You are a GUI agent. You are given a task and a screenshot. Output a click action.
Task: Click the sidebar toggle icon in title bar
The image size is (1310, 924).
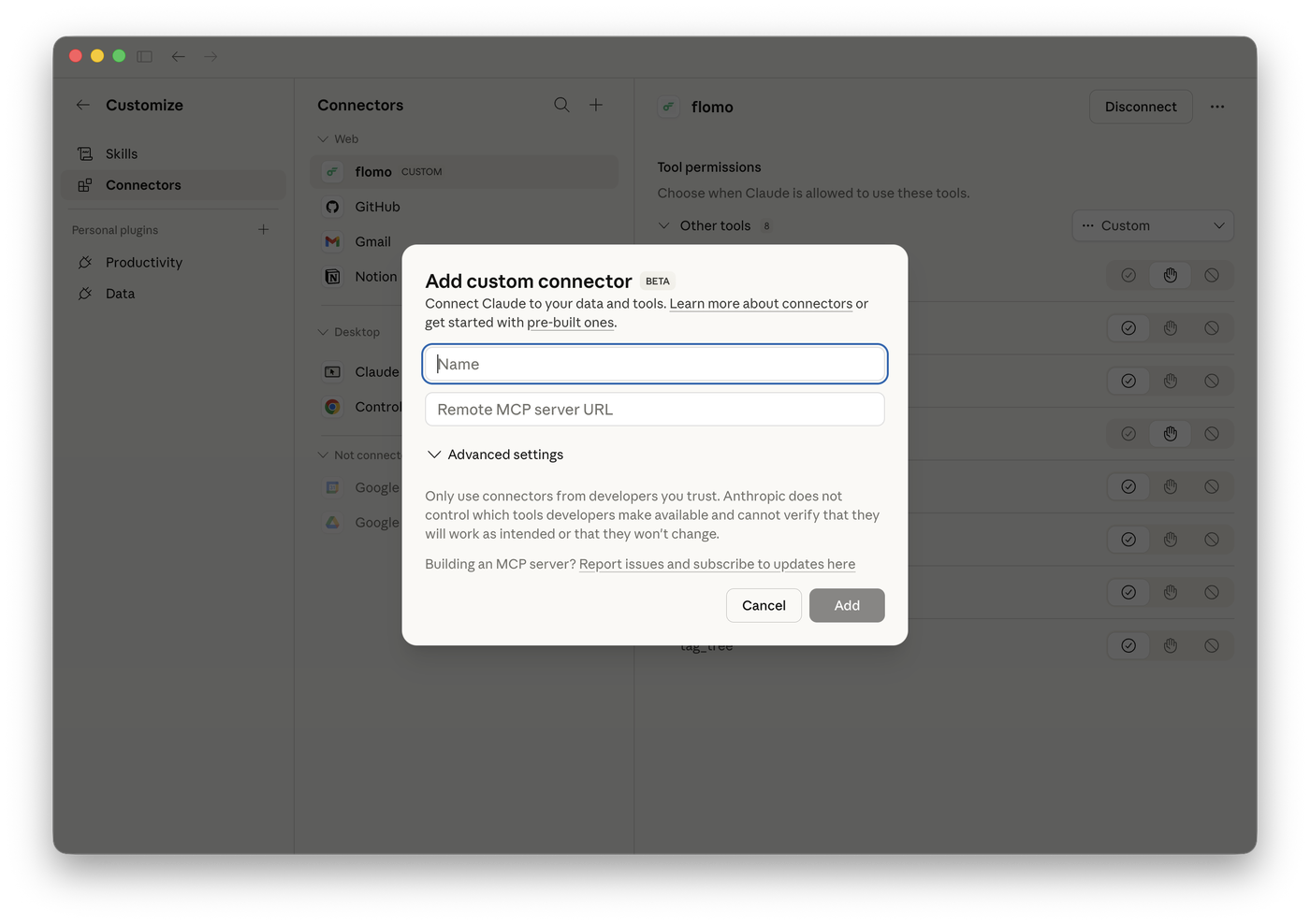[144, 56]
